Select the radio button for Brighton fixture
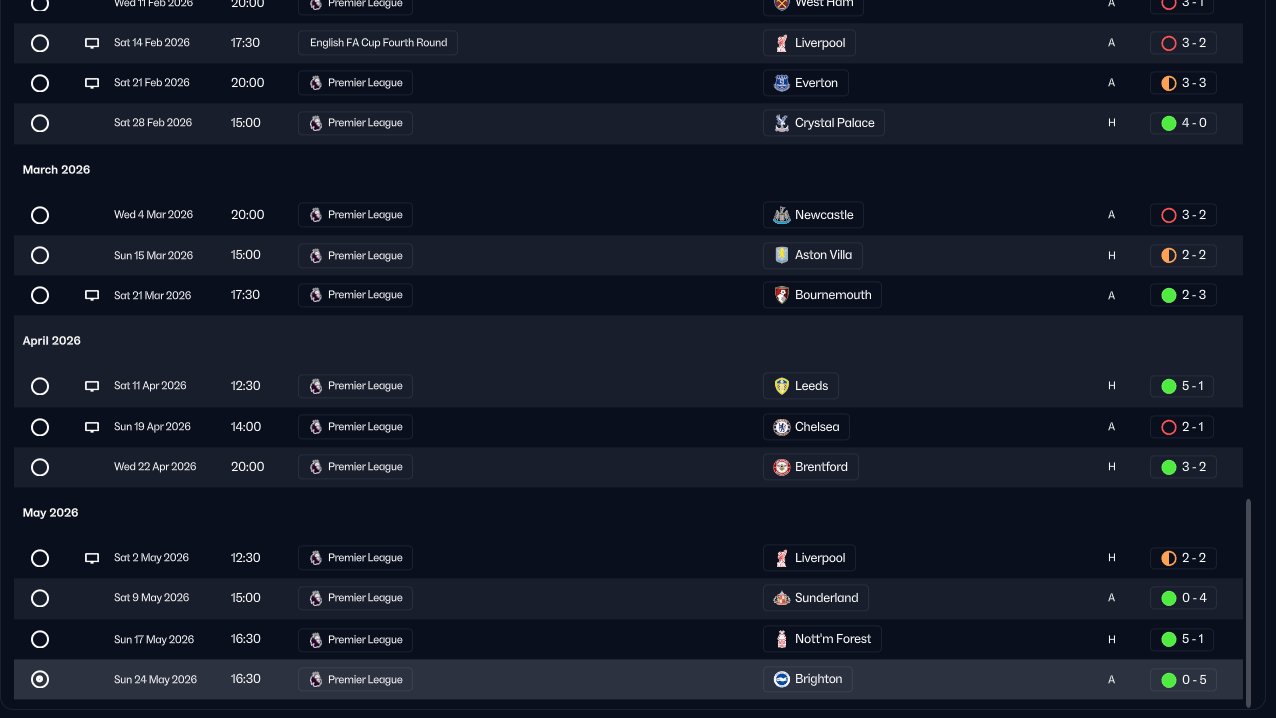1276x718 pixels. 40,679
